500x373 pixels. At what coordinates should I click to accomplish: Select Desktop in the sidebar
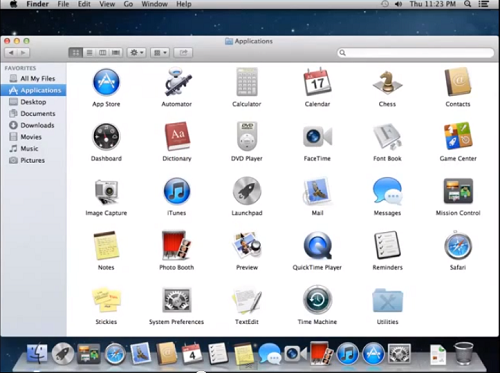coord(33,102)
